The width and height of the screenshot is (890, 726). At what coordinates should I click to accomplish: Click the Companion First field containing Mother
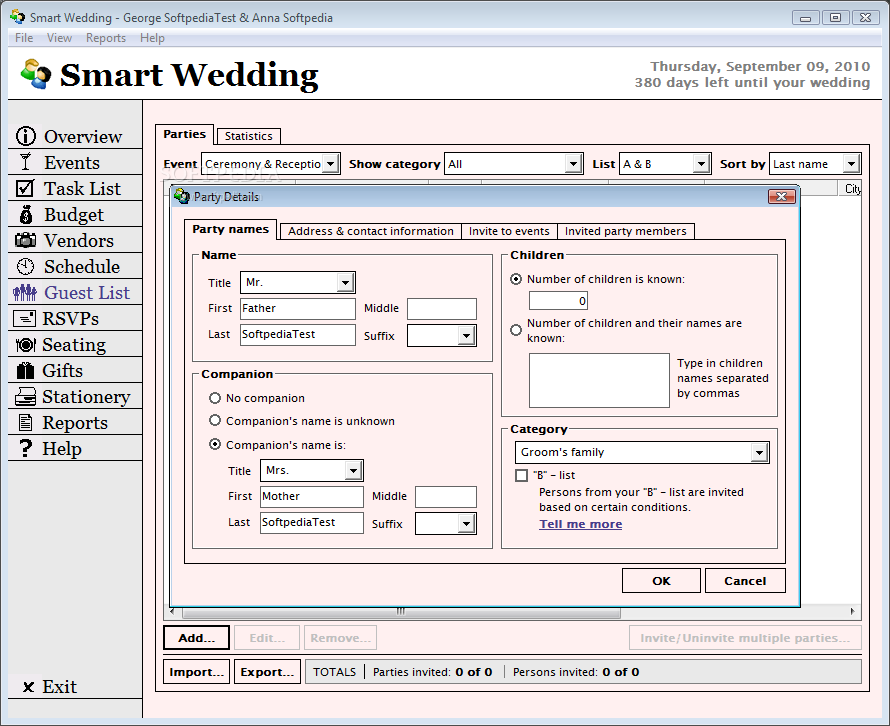[x=312, y=497]
